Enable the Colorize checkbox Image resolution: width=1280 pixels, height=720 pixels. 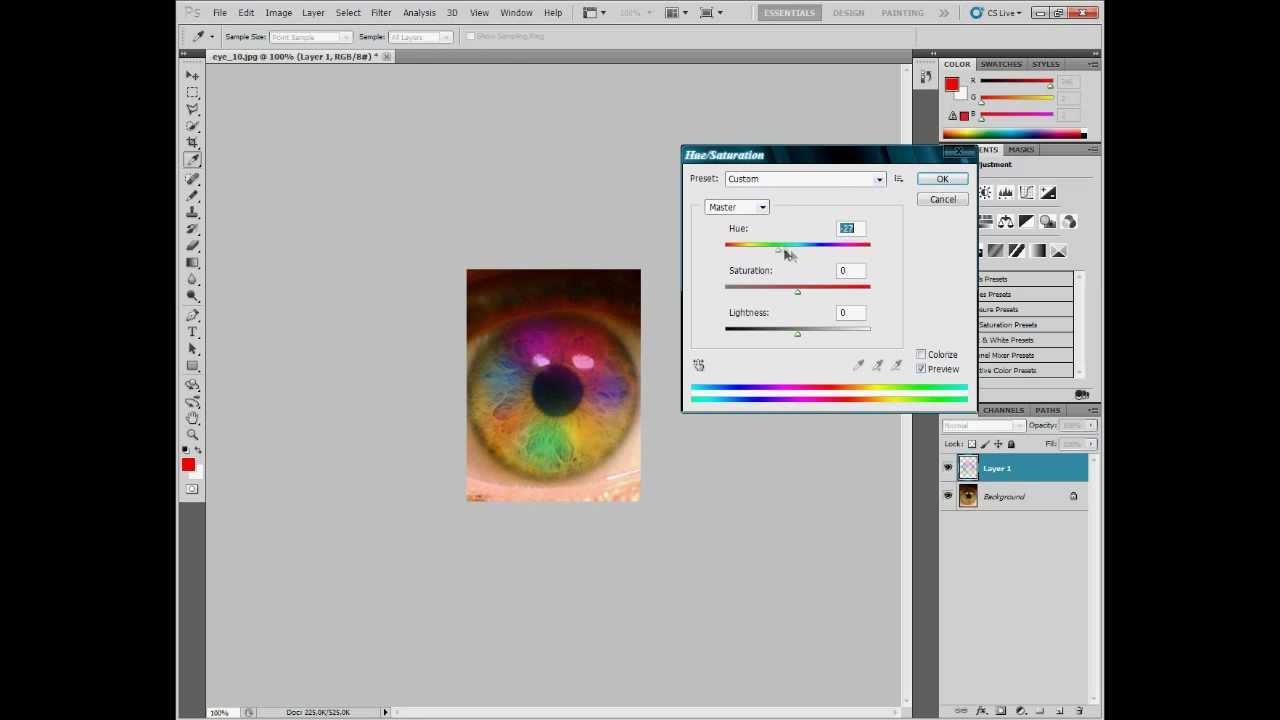tap(921, 355)
